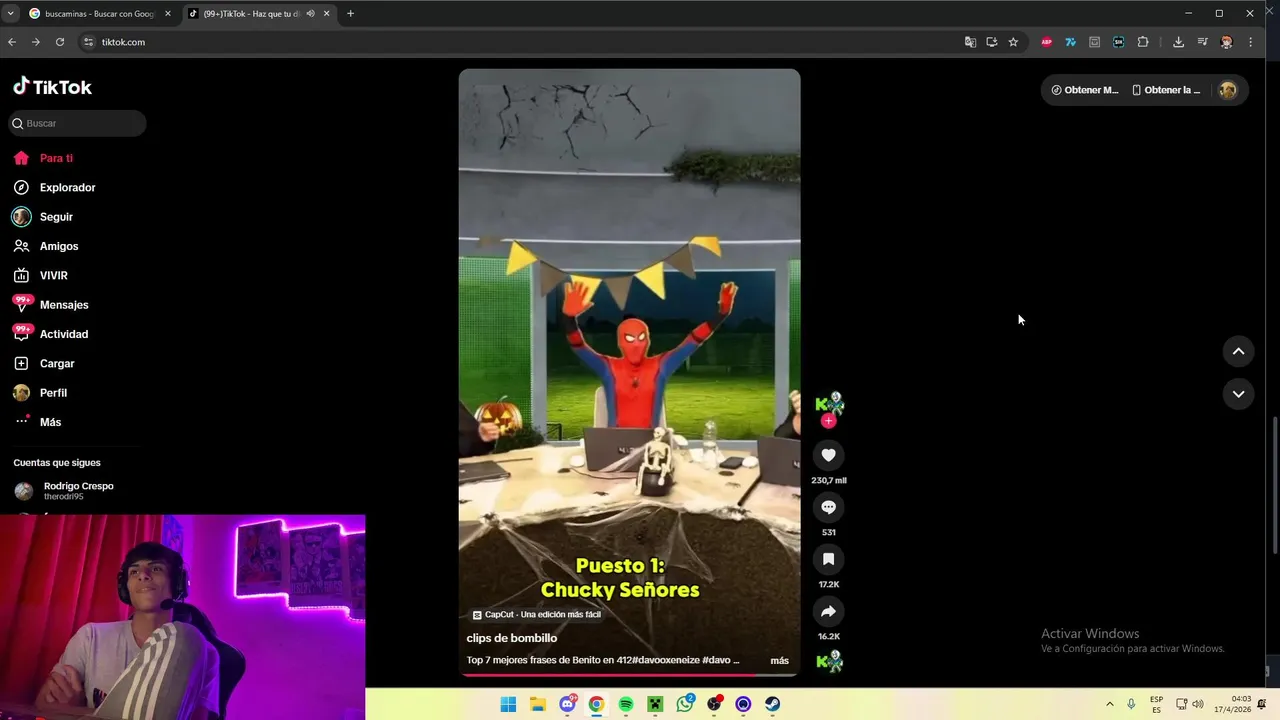Screen dimensions: 1280x720
Task: Open the Extensions puzzle menu
Action: (x=1143, y=42)
